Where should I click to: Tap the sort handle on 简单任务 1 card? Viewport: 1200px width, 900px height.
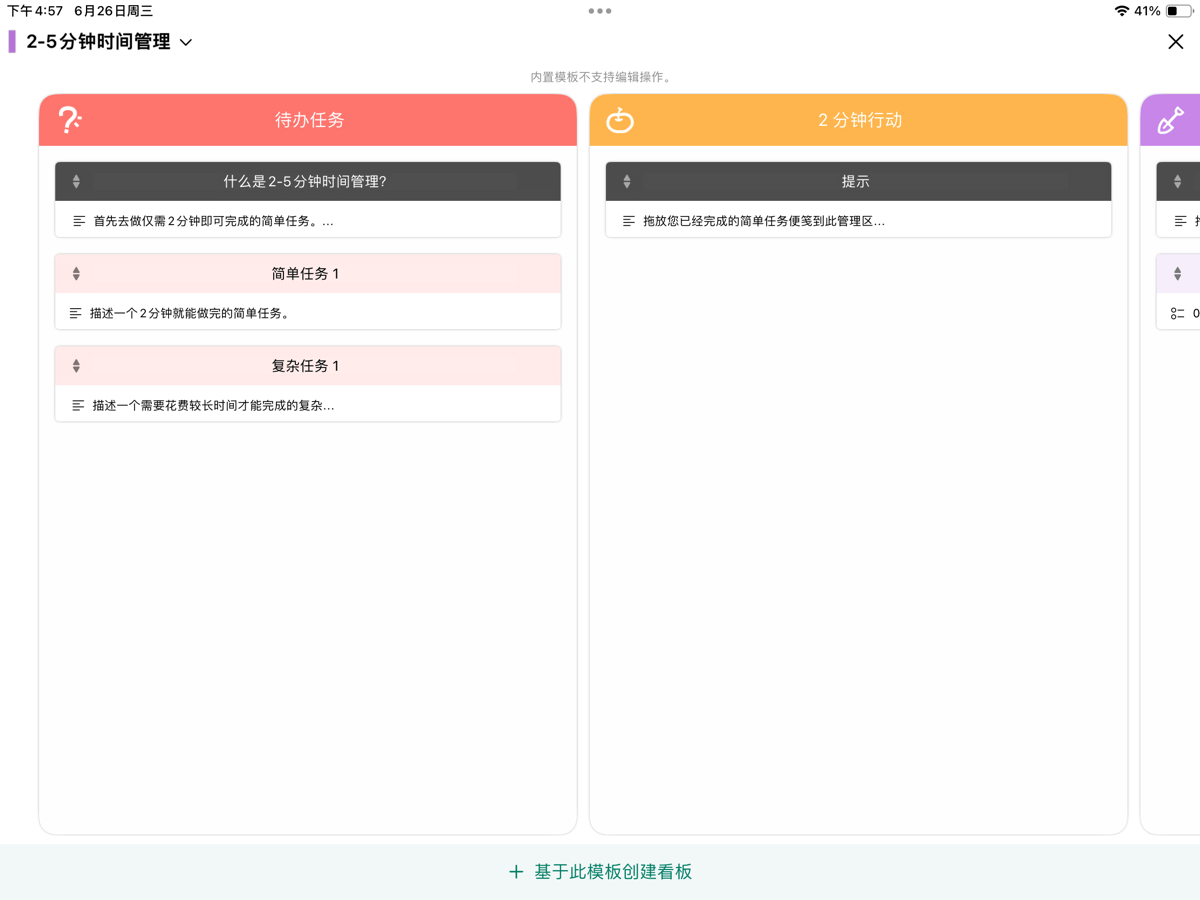pos(76,274)
